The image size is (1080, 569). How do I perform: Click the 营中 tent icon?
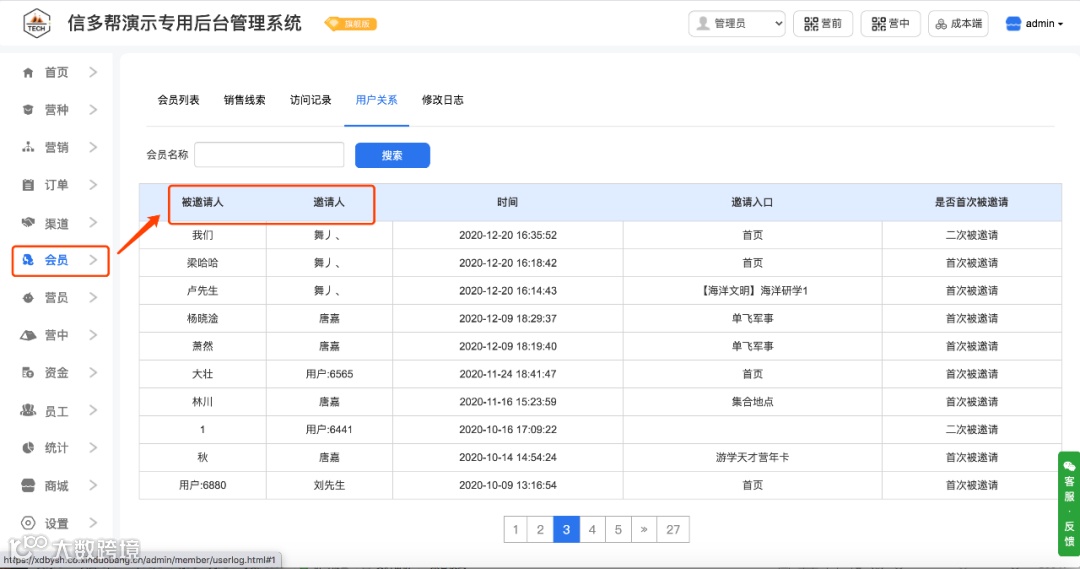28,335
